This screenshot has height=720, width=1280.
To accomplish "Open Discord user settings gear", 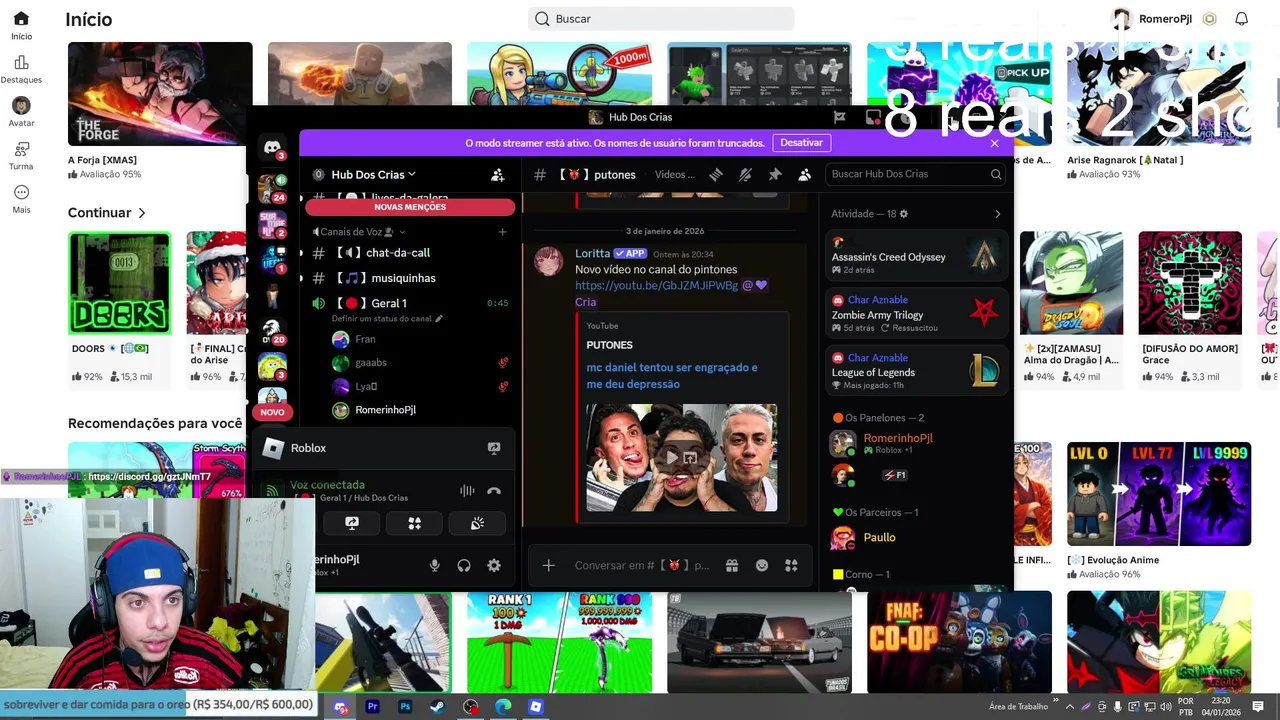I will [x=494, y=565].
